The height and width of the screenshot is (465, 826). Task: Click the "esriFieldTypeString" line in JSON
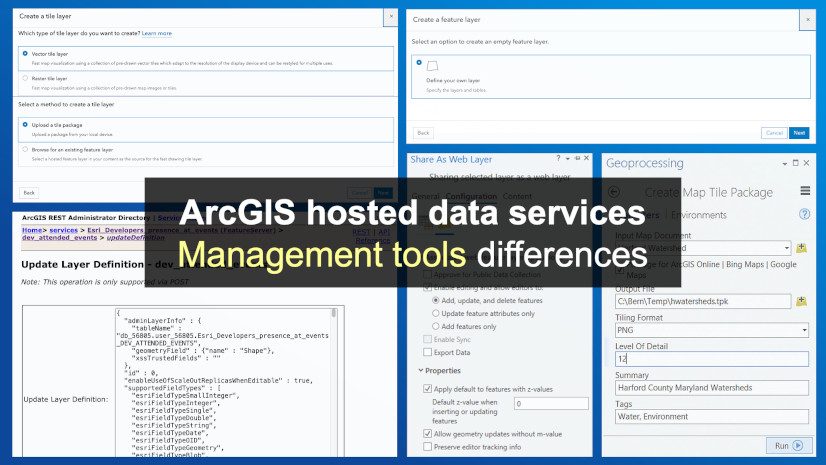173,425
